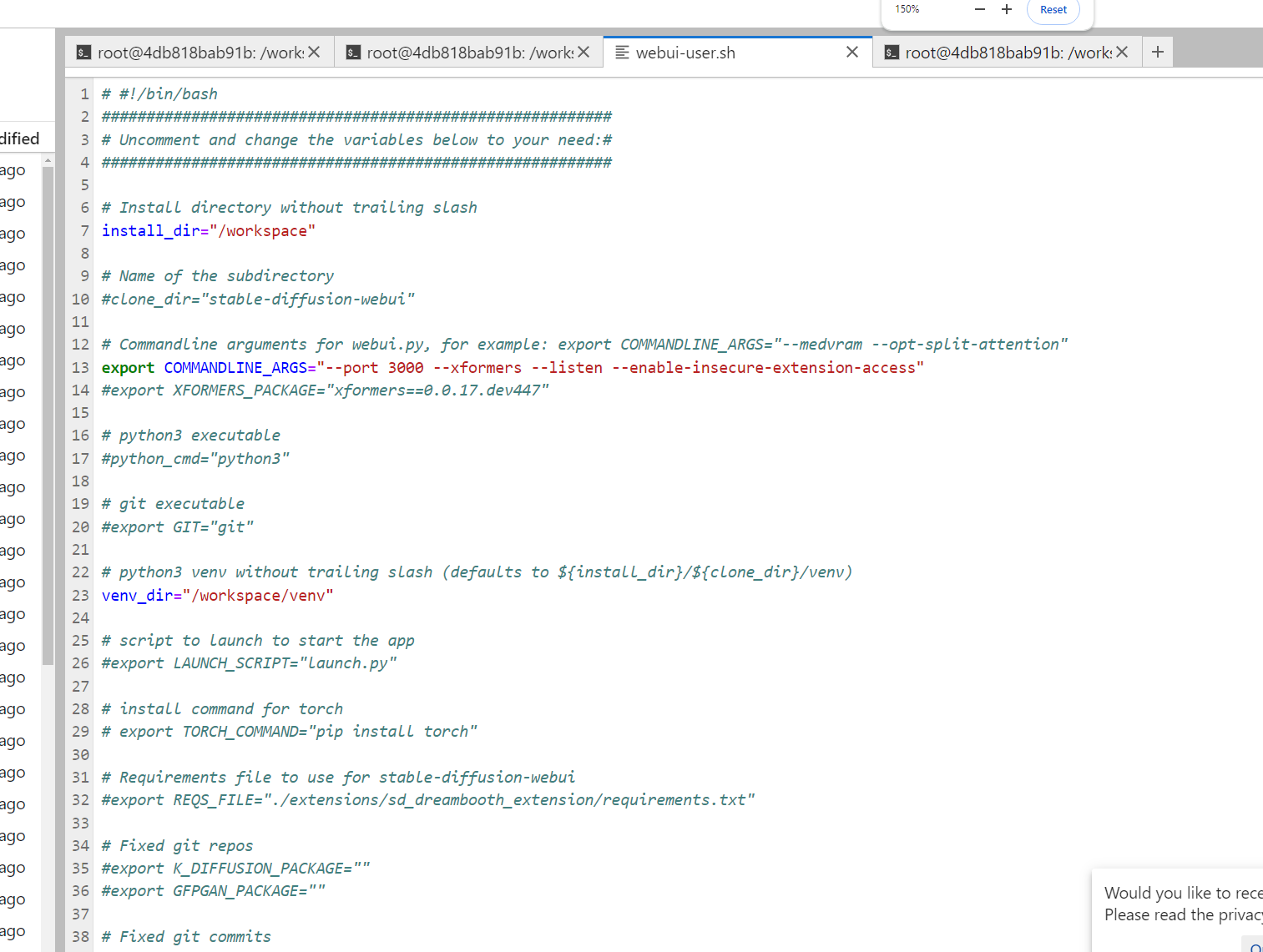1263x952 pixels.
Task: Switch to the webui-user.sh tab
Action: [x=738, y=53]
